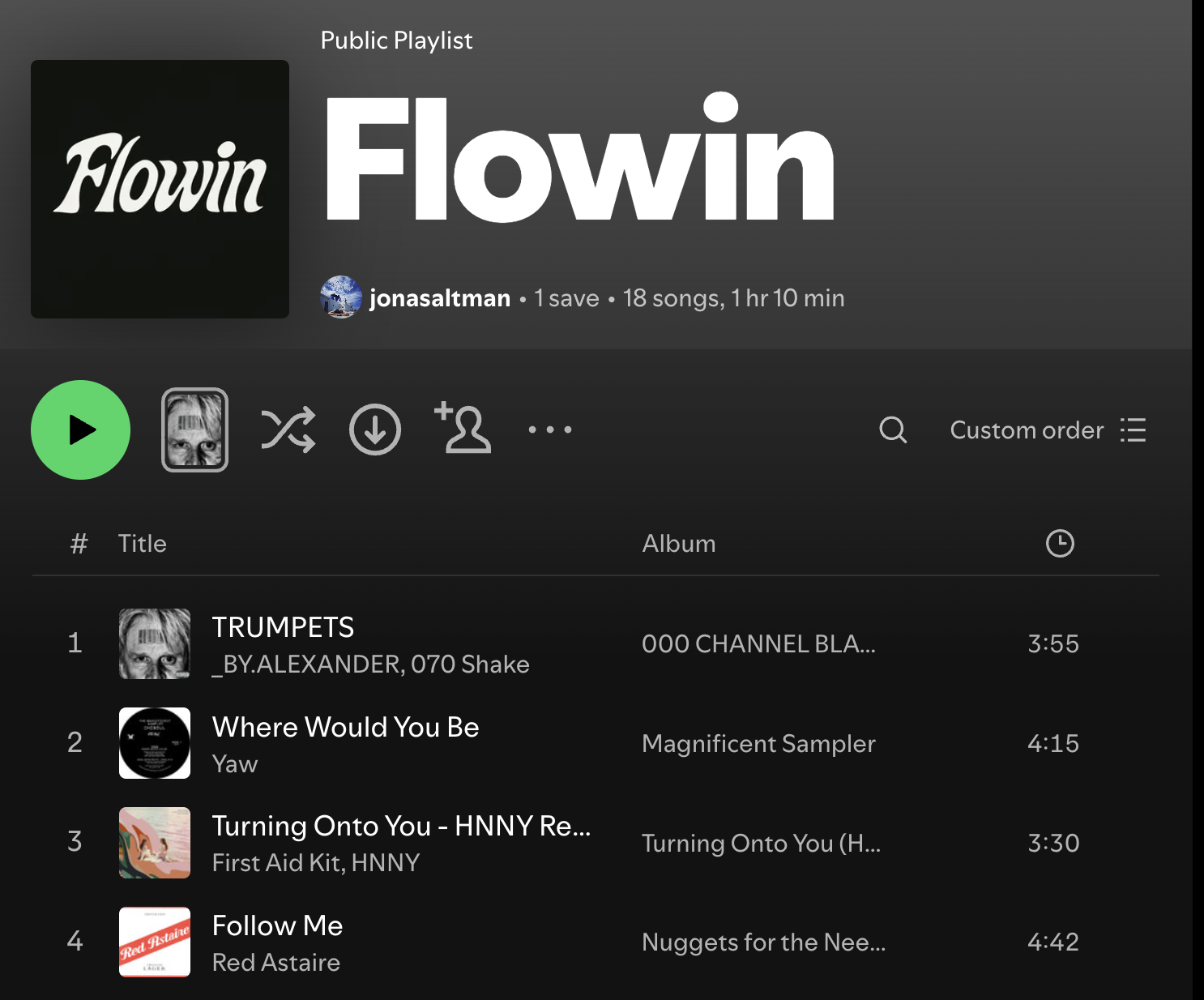The width and height of the screenshot is (1204, 1000).
Task: Select the Where Would You Be track
Action: pos(345,727)
